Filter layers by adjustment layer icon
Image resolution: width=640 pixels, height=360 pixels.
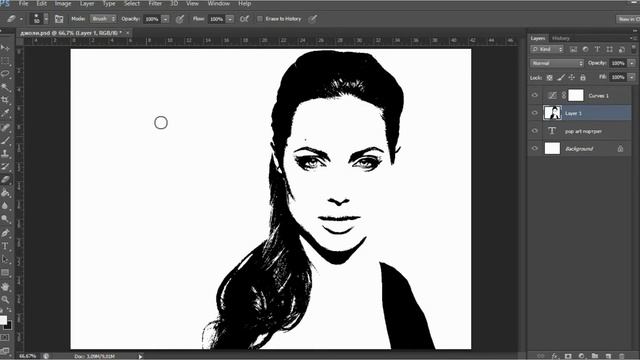click(585, 49)
